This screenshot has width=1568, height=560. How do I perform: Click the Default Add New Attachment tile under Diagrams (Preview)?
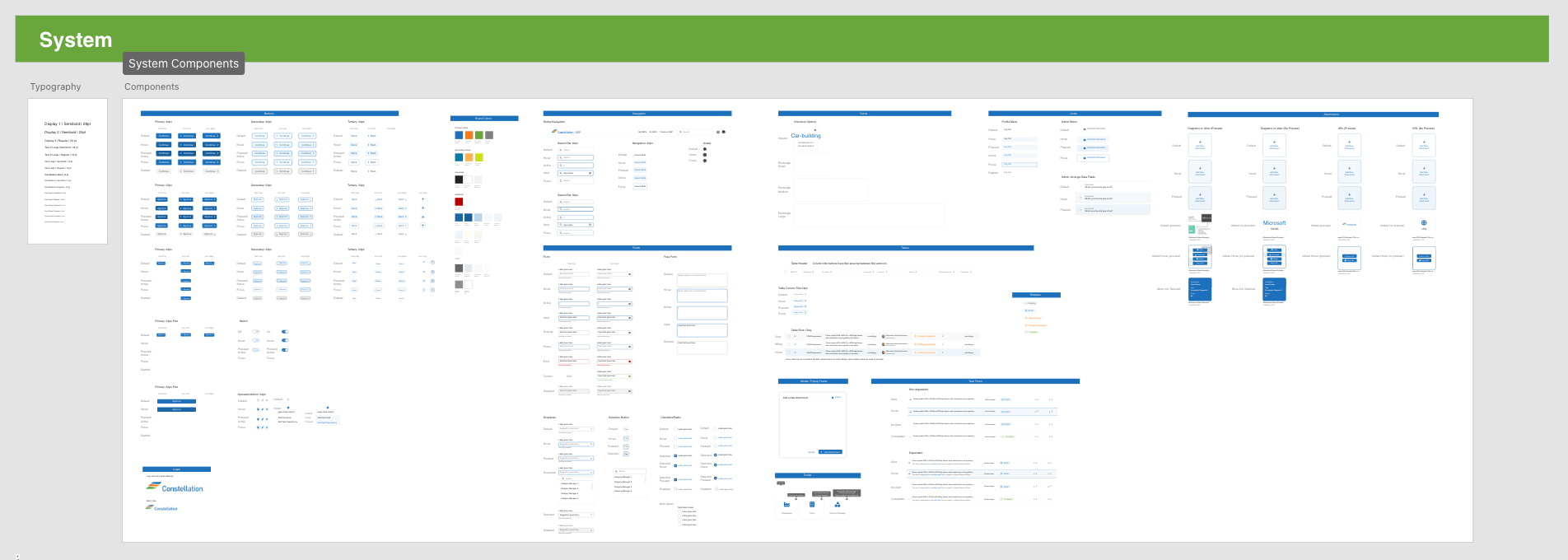click(1200, 145)
